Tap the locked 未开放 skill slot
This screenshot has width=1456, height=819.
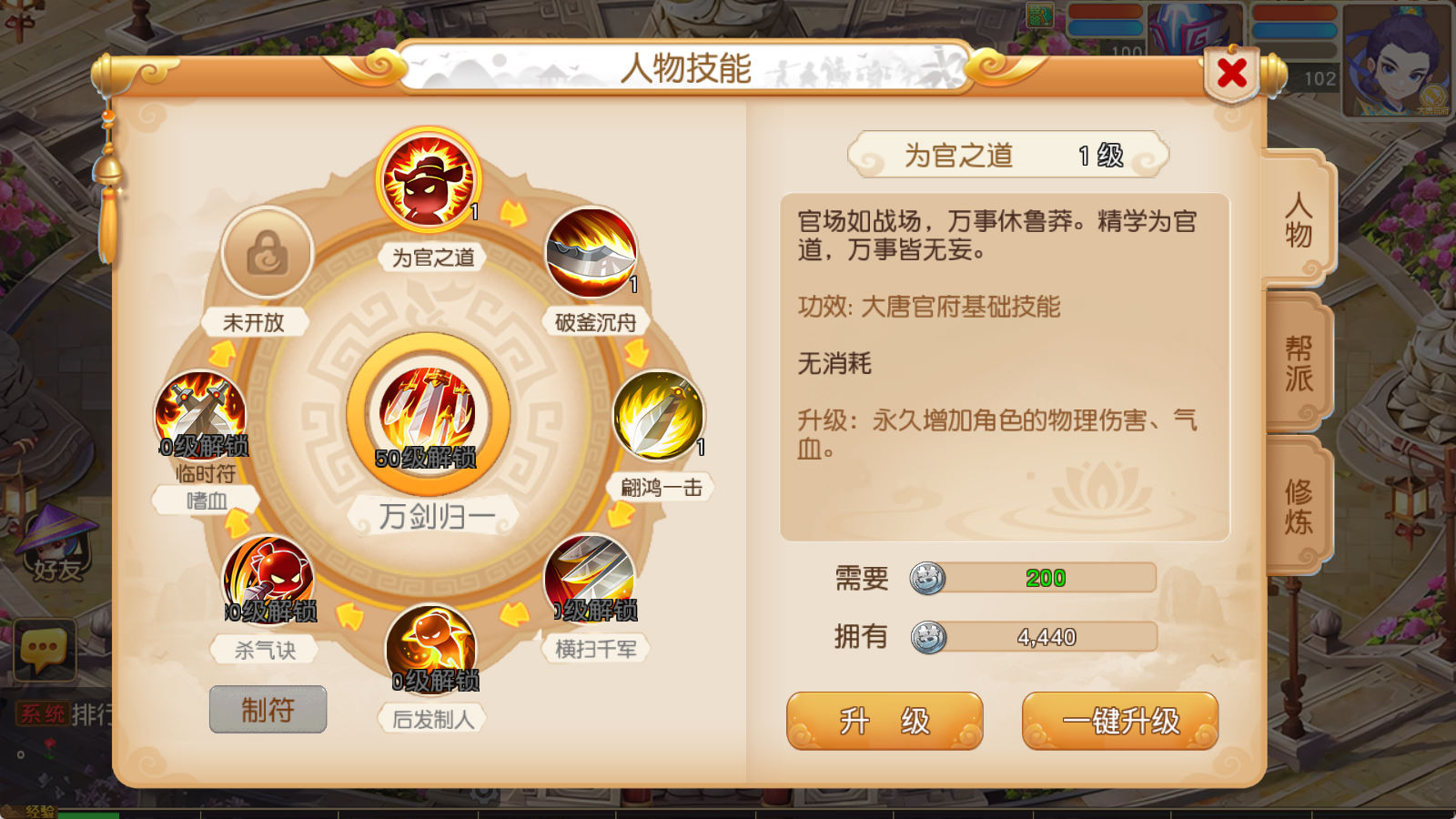click(268, 253)
